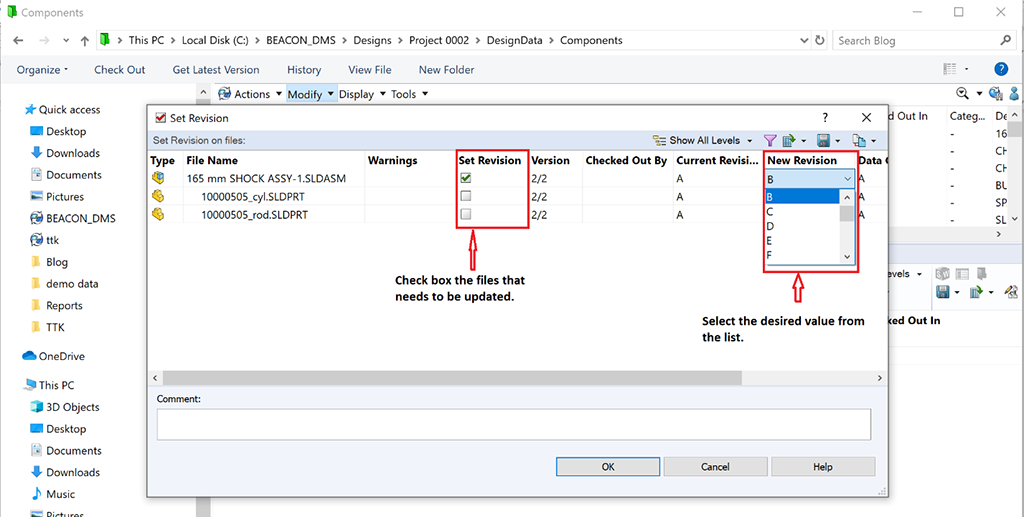
Task: Open the dropdown arrow beside the save icon
Action: tap(838, 141)
